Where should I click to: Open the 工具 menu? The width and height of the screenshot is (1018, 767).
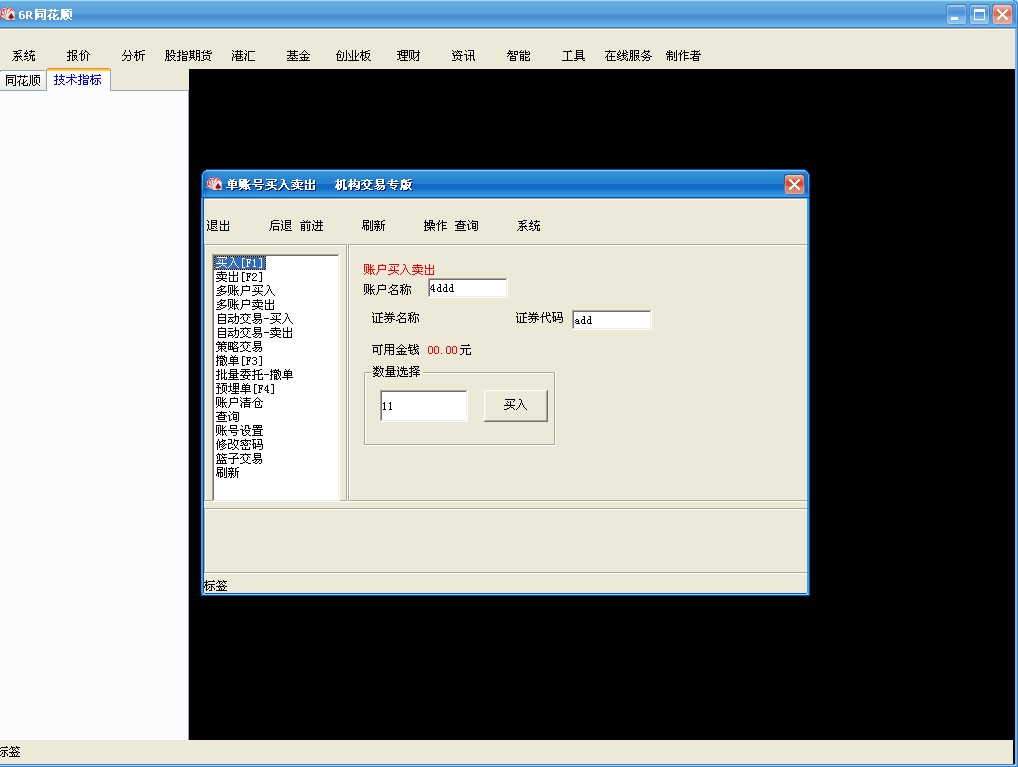pos(573,56)
